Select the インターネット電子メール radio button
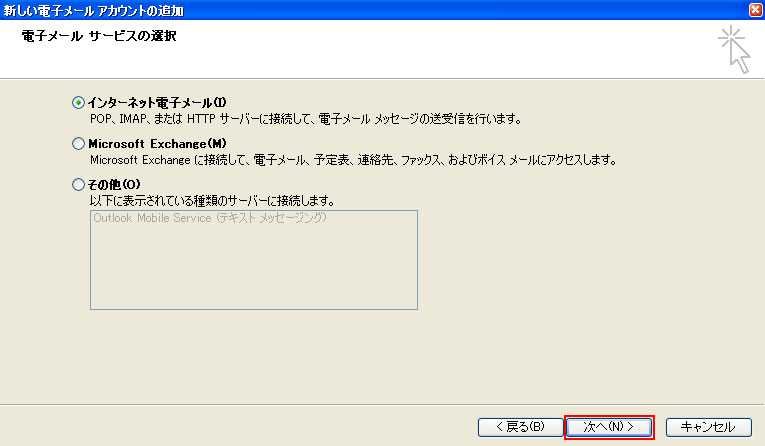Image resolution: width=765 pixels, height=446 pixels. 78,102
